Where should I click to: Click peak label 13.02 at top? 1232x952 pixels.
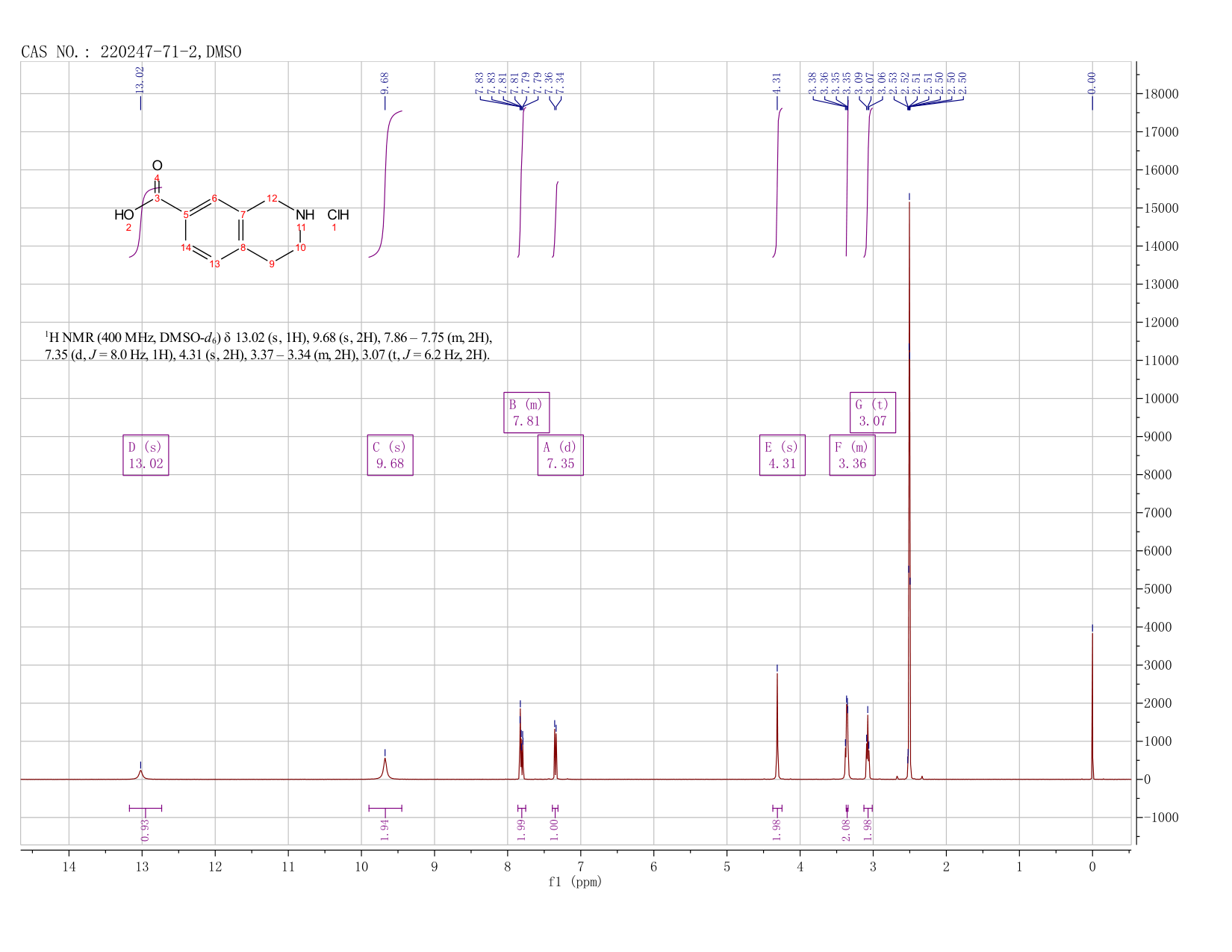(x=140, y=80)
